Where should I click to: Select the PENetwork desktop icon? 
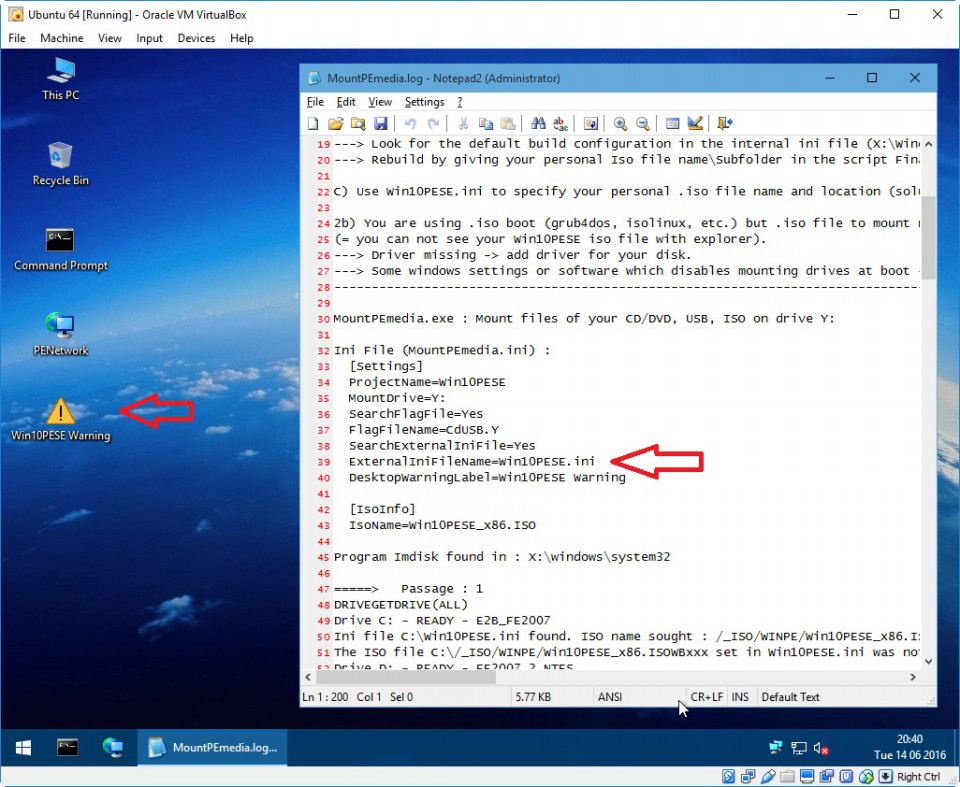[x=61, y=334]
